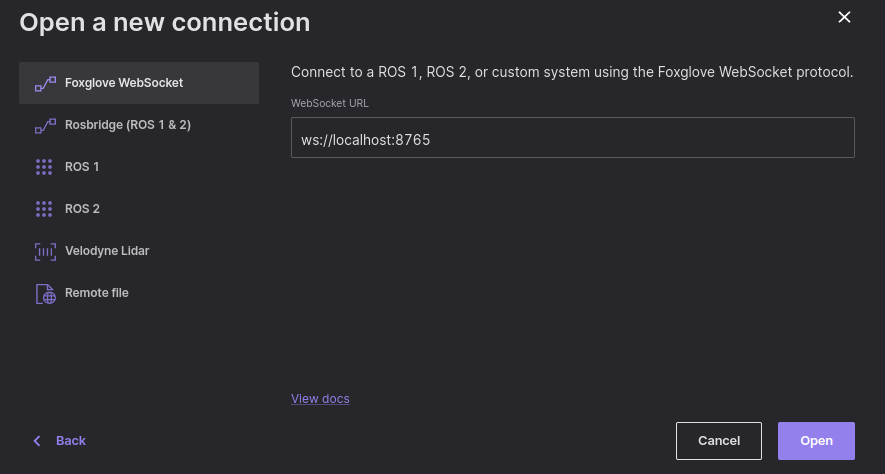The width and height of the screenshot is (885, 474).
Task: Click the Velodyne Lidar scanner icon
Action: click(44, 251)
